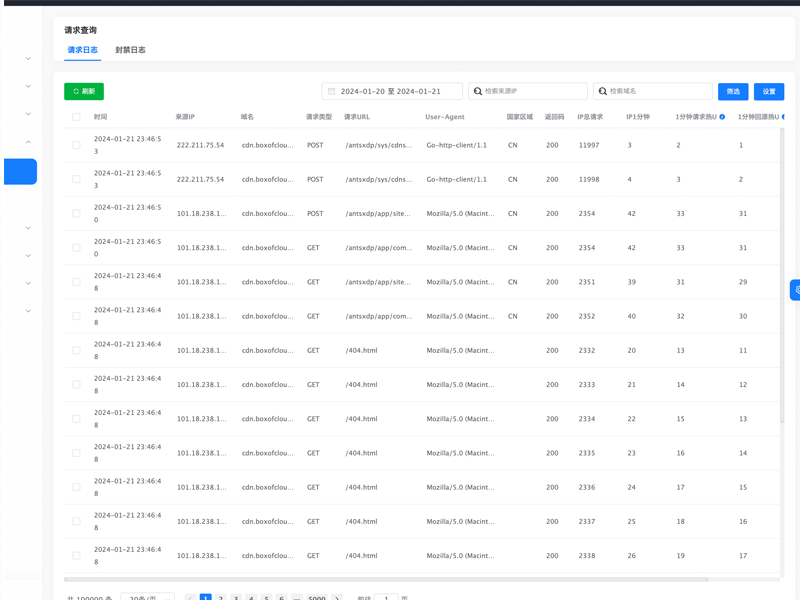Select the checkbox of the first 222.211.75.54 row
Screen dimensions: 800x600
pos(75,143)
